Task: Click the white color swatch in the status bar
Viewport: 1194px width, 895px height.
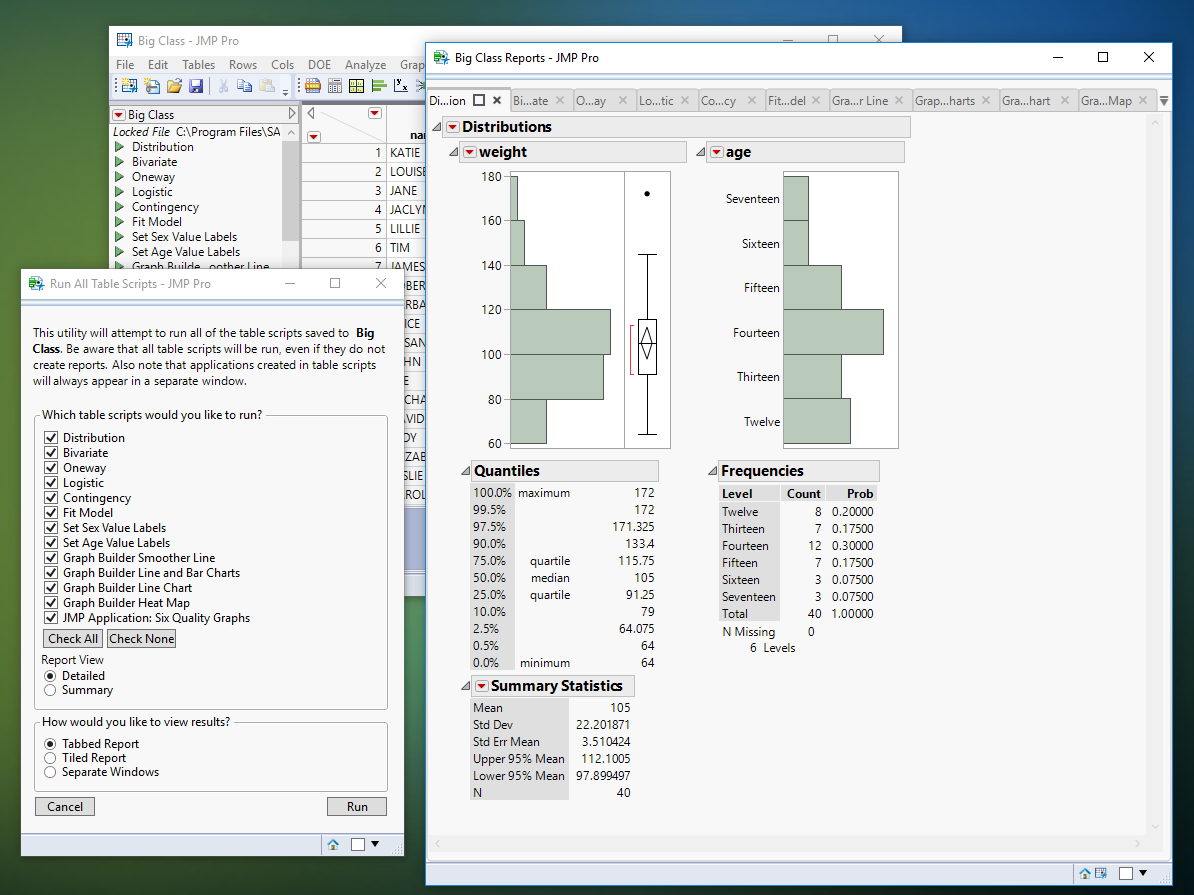Action: click(1125, 873)
